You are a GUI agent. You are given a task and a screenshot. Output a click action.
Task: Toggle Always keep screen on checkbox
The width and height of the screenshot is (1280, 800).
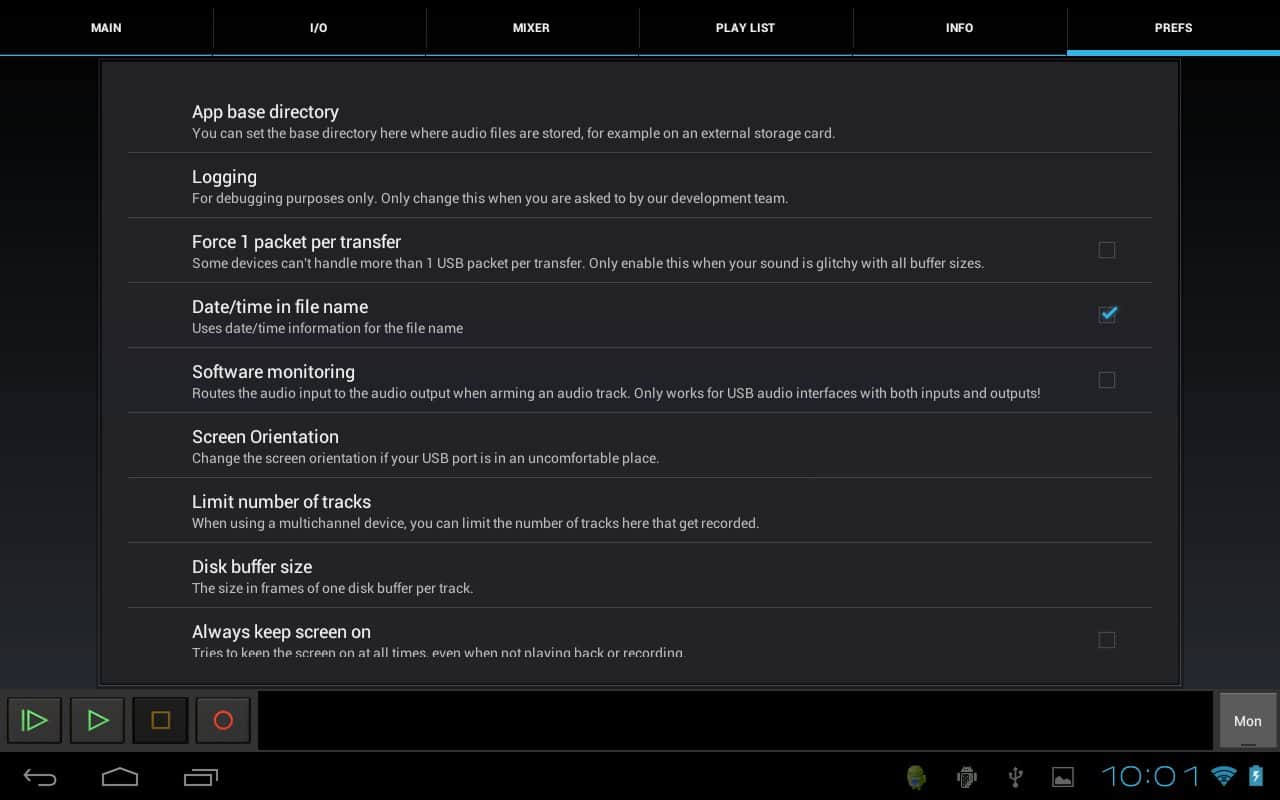[x=1106, y=640]
